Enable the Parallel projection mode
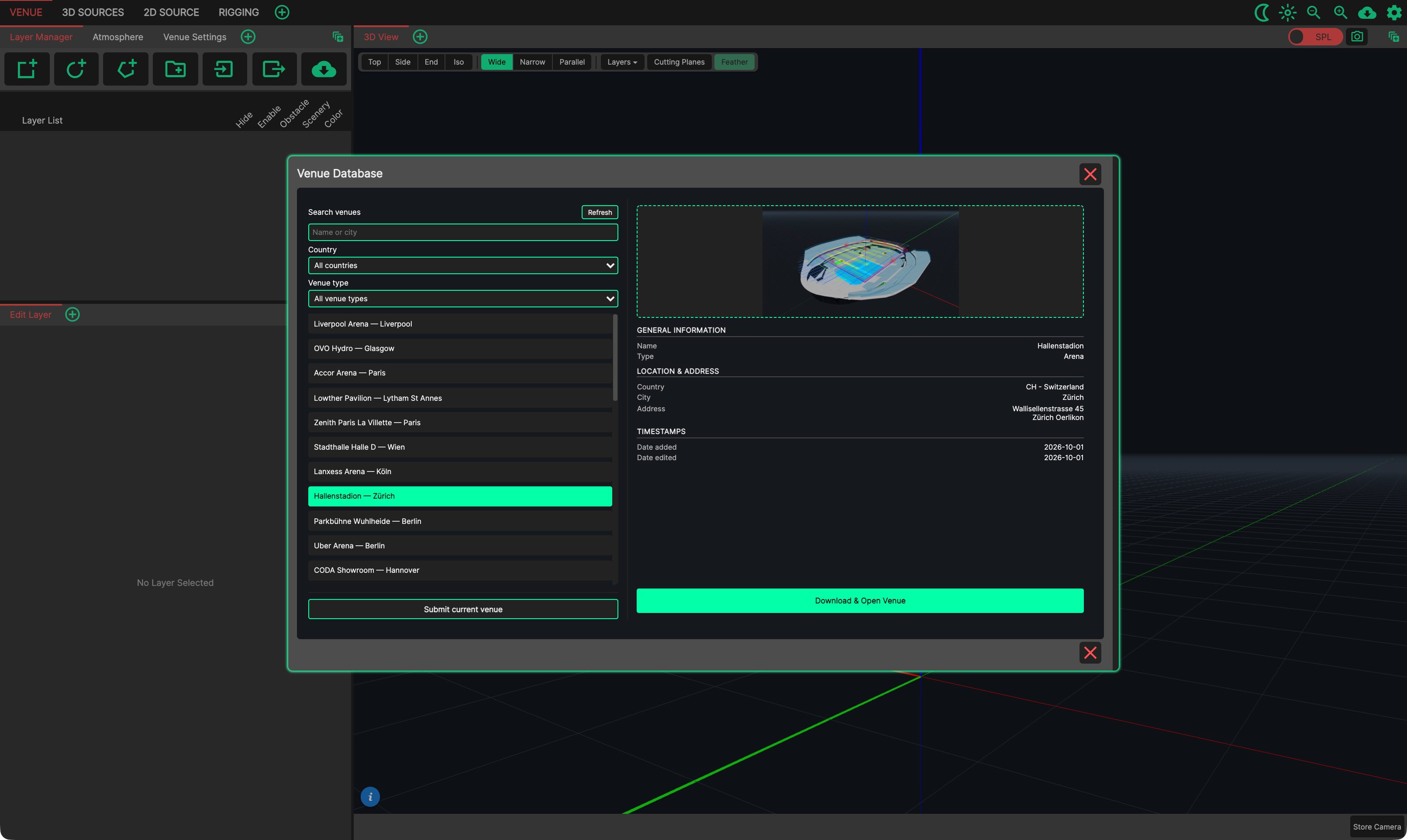Screen dimensions: 1407x840 tap(572, 62)
